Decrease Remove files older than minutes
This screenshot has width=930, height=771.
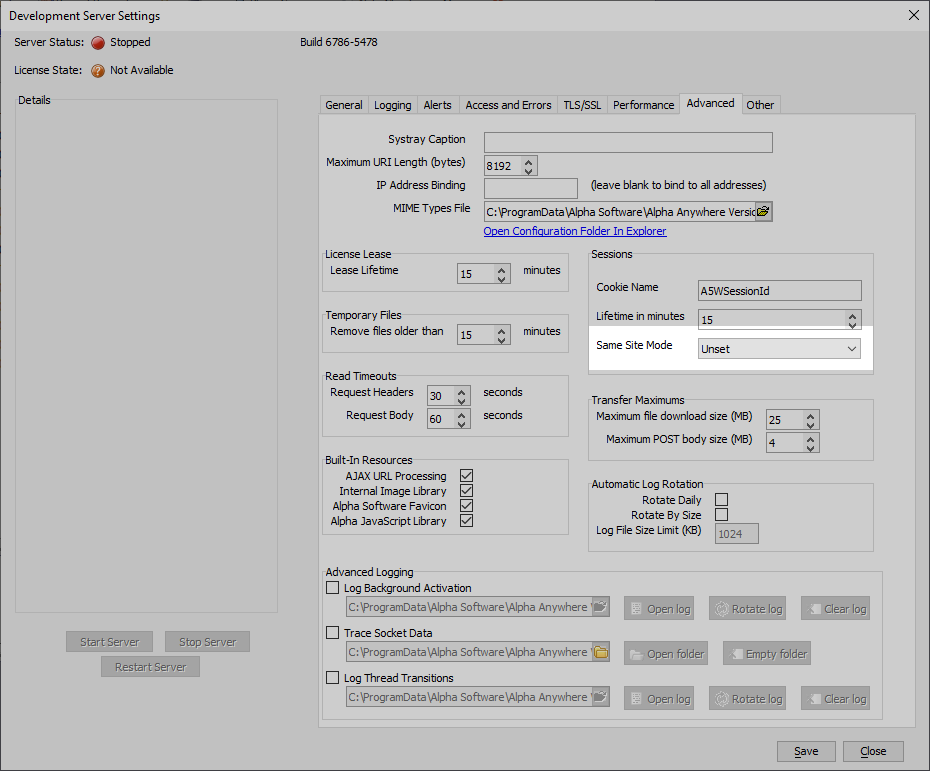click(502, 340)
